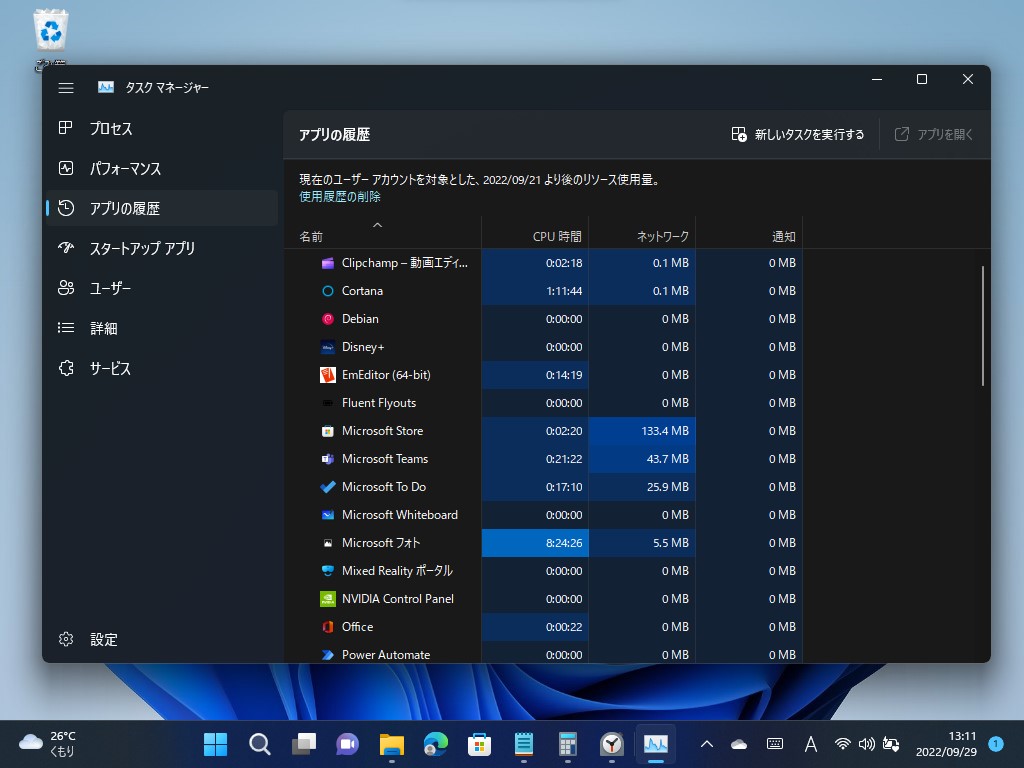The image size is (1024, 768).
Task: Click the Microsoft Store icon in list
Action: 328,431
